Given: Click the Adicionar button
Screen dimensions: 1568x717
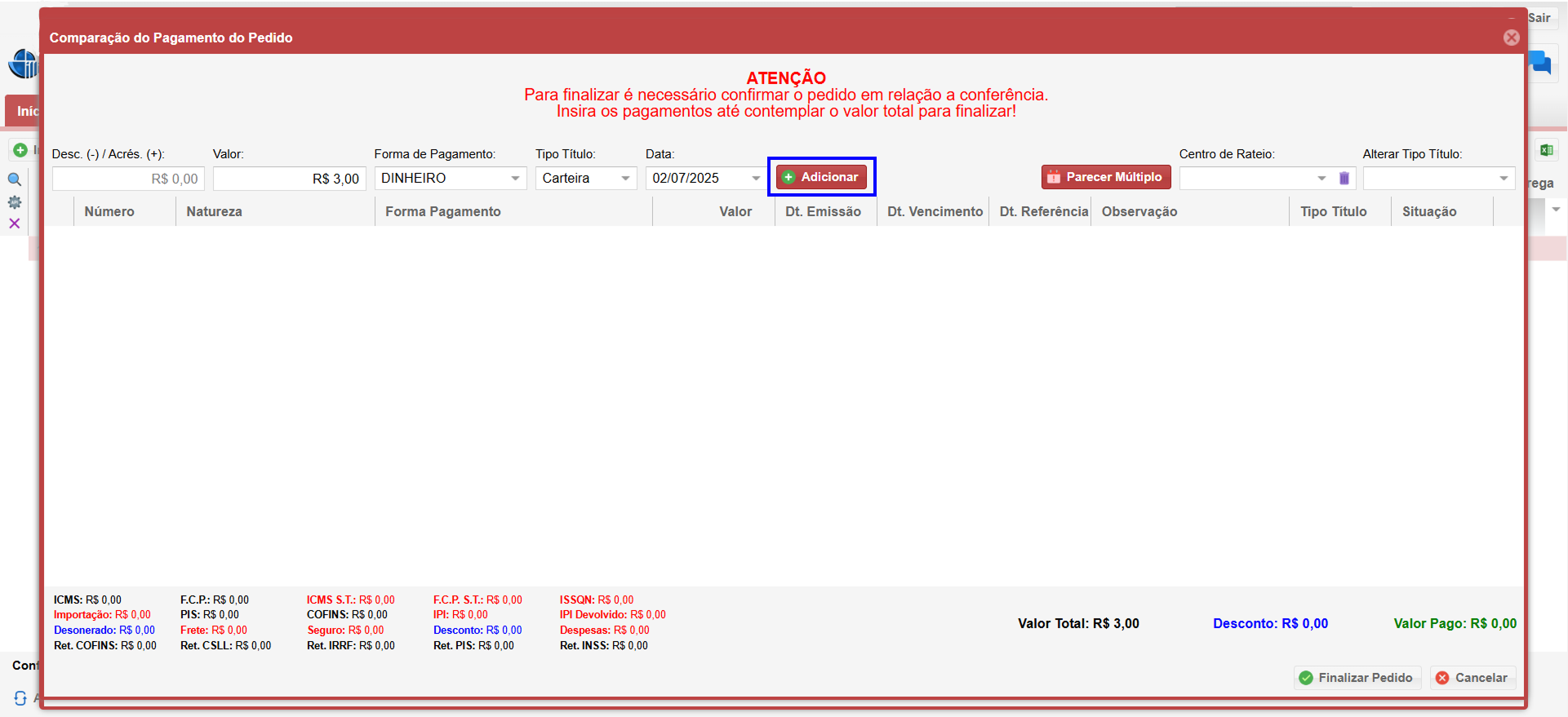Looking at the screenshot, I should (x=821, y=177).
